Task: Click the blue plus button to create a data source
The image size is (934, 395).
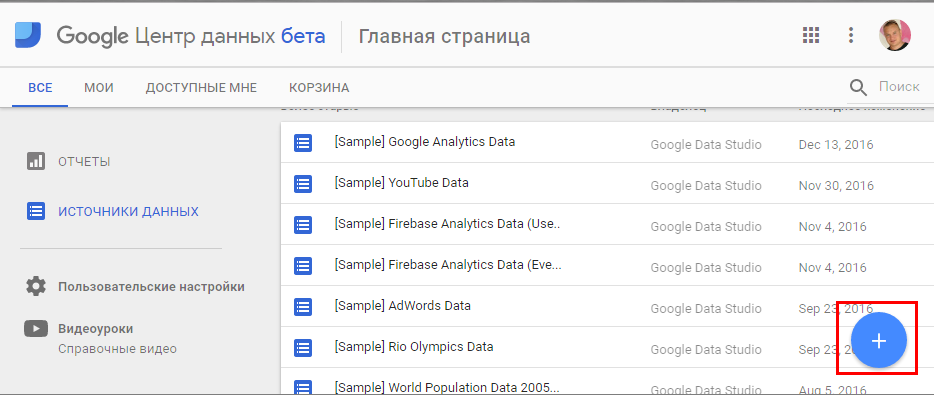Action: click(879, 340)
